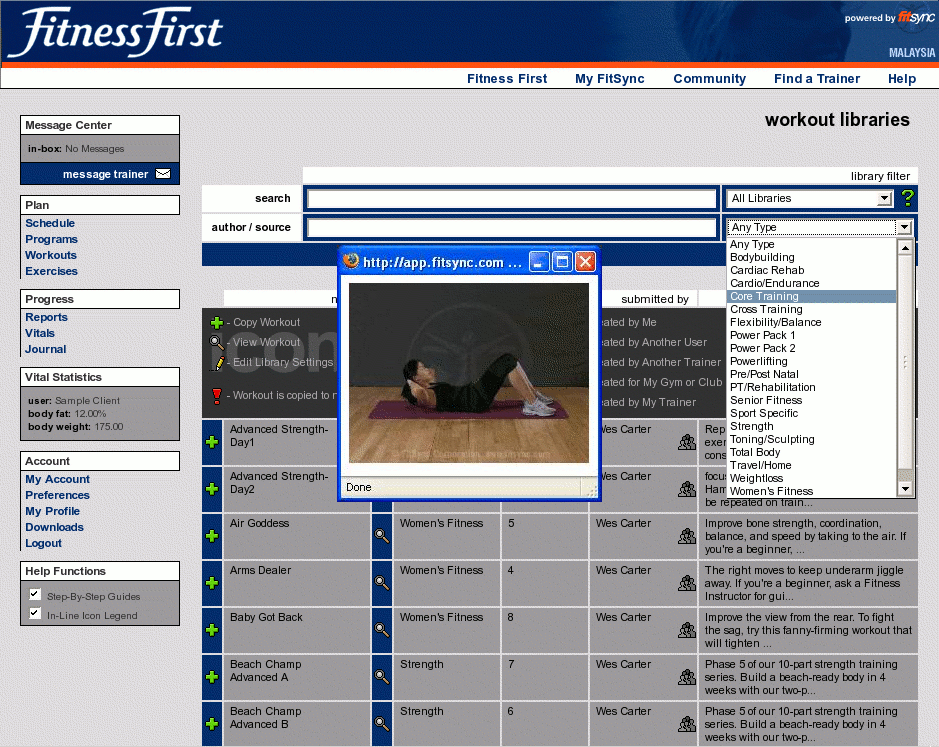Click the envelope icon beside message trainer
The image size is (939, 747).
tap(163, 174)
